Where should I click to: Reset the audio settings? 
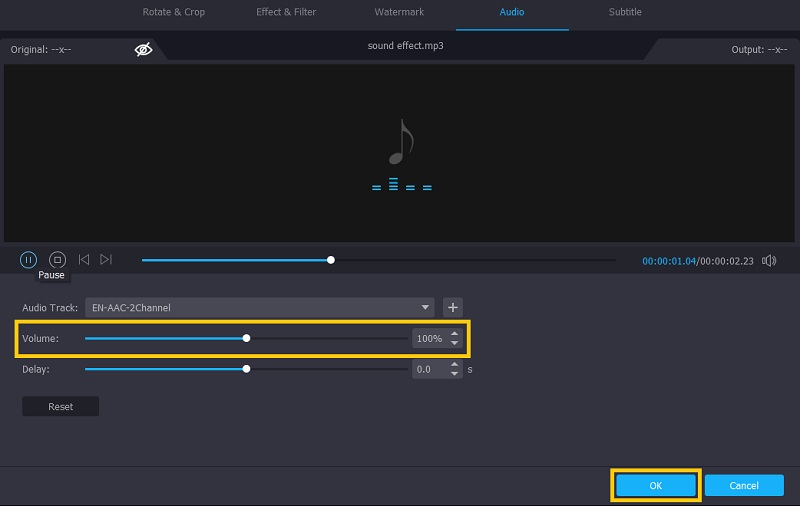point(60,407)
